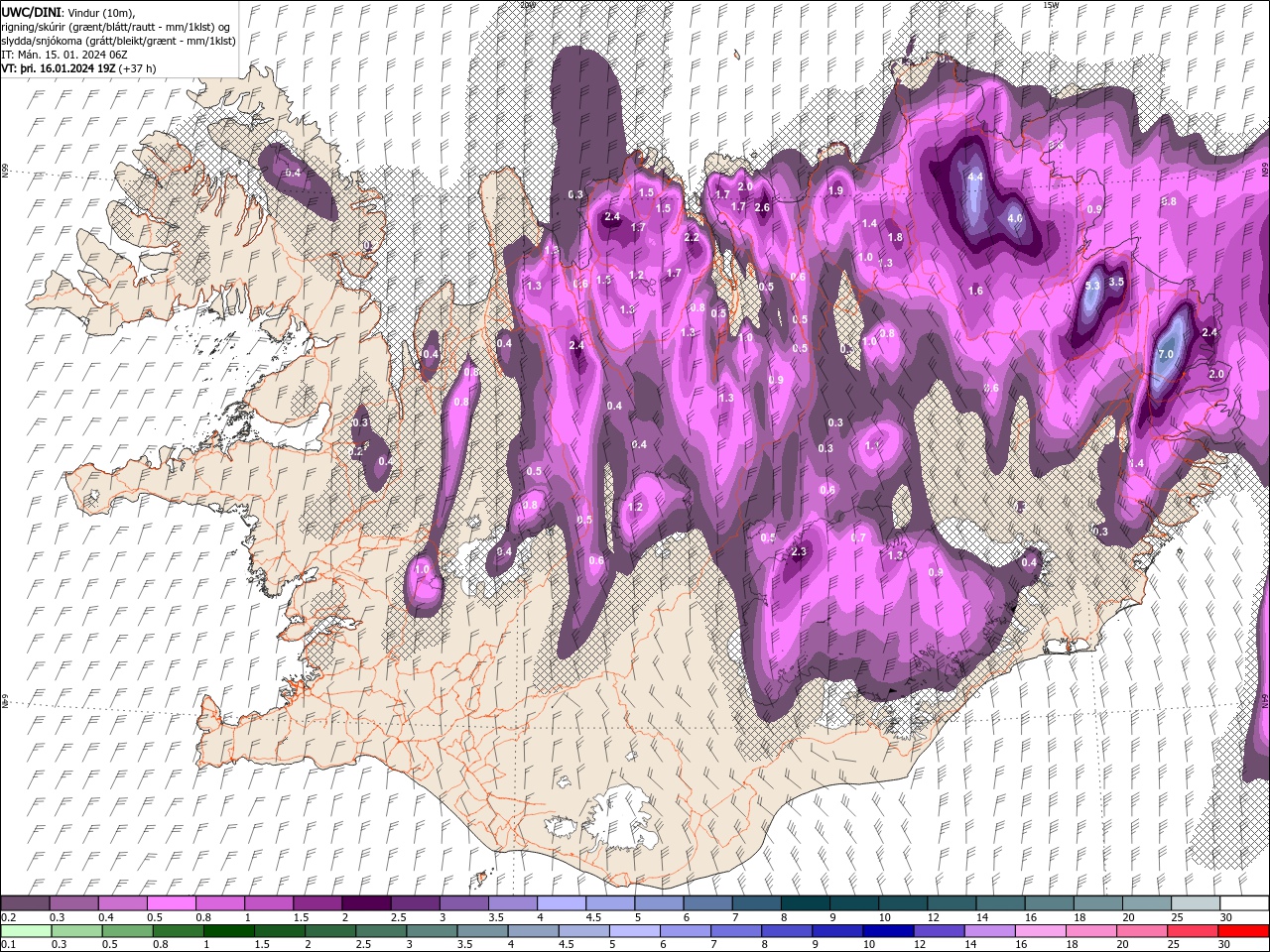Click the 3.5 precipitation value on map
1270x952 pixels.
coord(1116,282)
